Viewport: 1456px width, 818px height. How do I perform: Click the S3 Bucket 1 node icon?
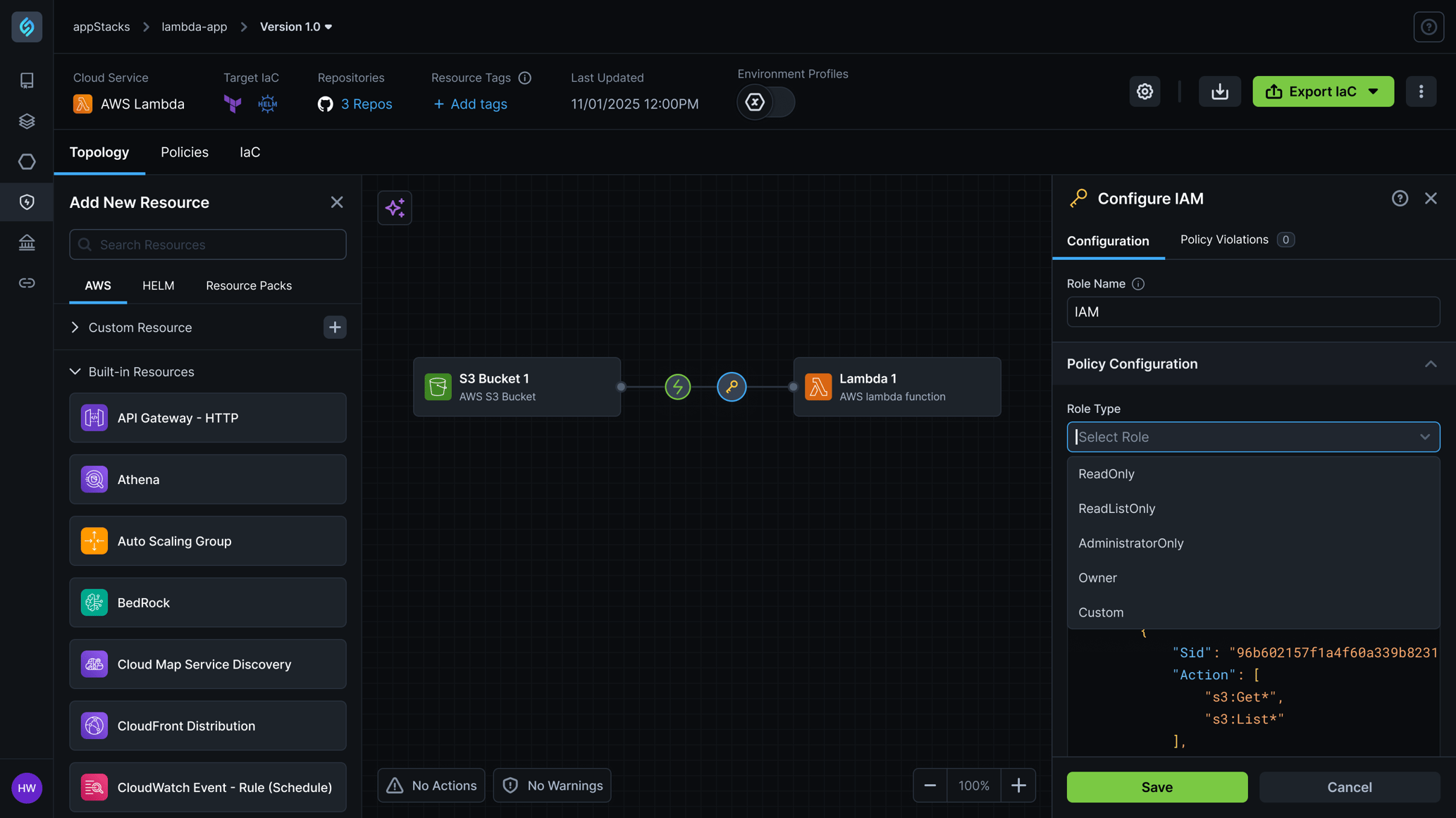point(437,387)
